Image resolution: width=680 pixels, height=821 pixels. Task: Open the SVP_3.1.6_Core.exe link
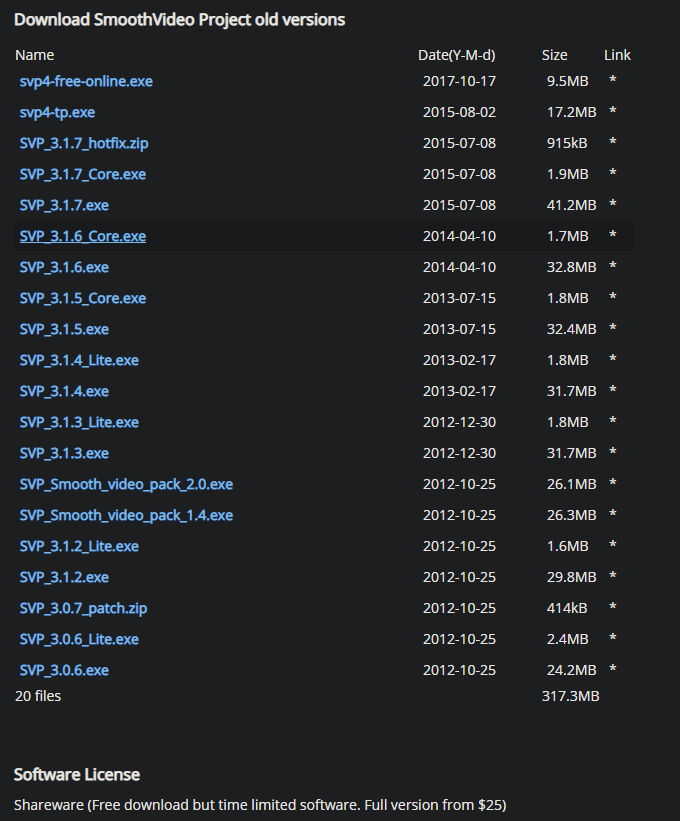[82, 236]
